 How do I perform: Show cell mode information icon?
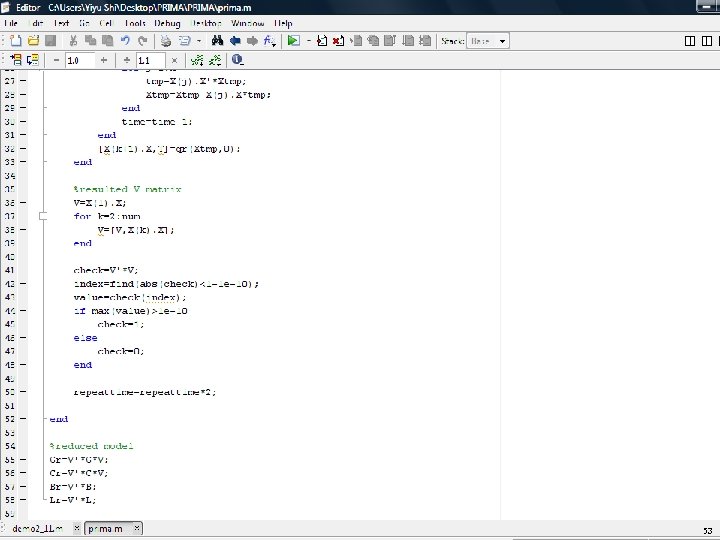click(x=237, y=60)
